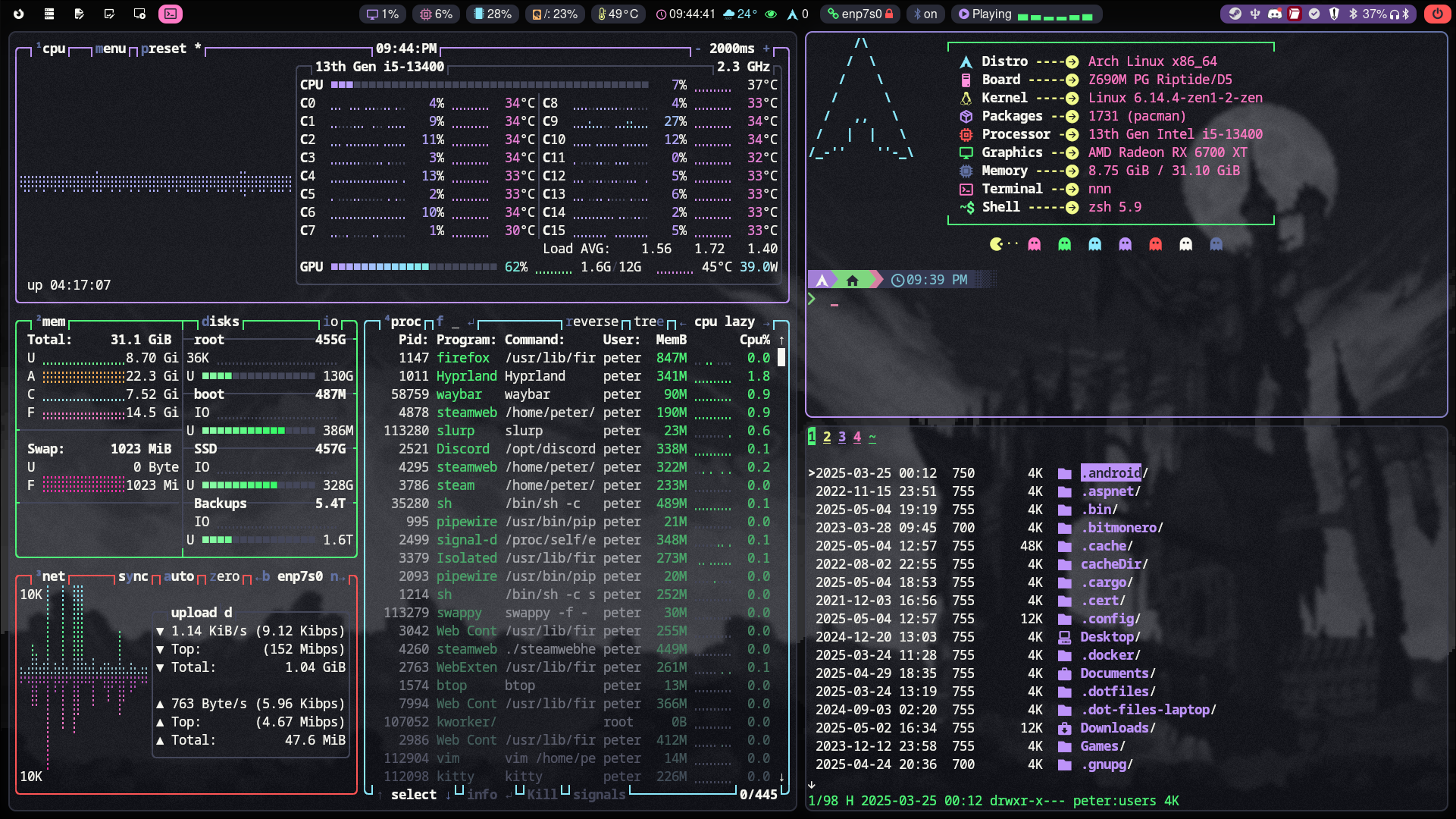The width and height of the screenshot is (1456, 819).
Task: Click the home icon in the shell prompt
Action: point(852,281)
